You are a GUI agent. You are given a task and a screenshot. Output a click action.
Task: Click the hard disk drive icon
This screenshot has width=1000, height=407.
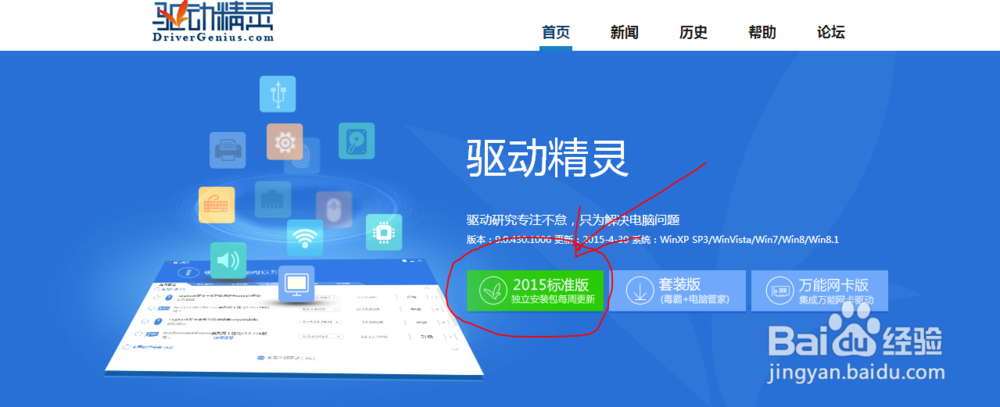point(357,140)
